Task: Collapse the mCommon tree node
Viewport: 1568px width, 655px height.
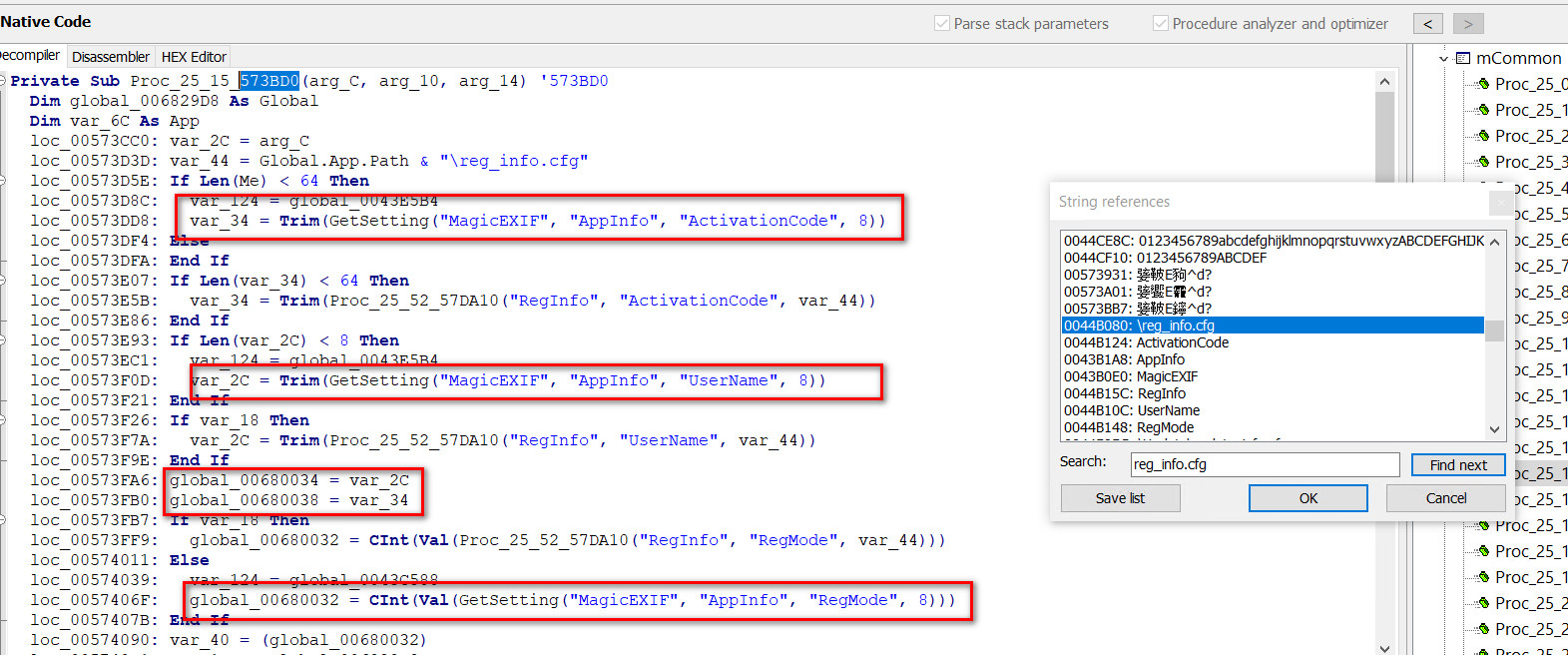Action: pyautogui.click(x=1443, y=59)
